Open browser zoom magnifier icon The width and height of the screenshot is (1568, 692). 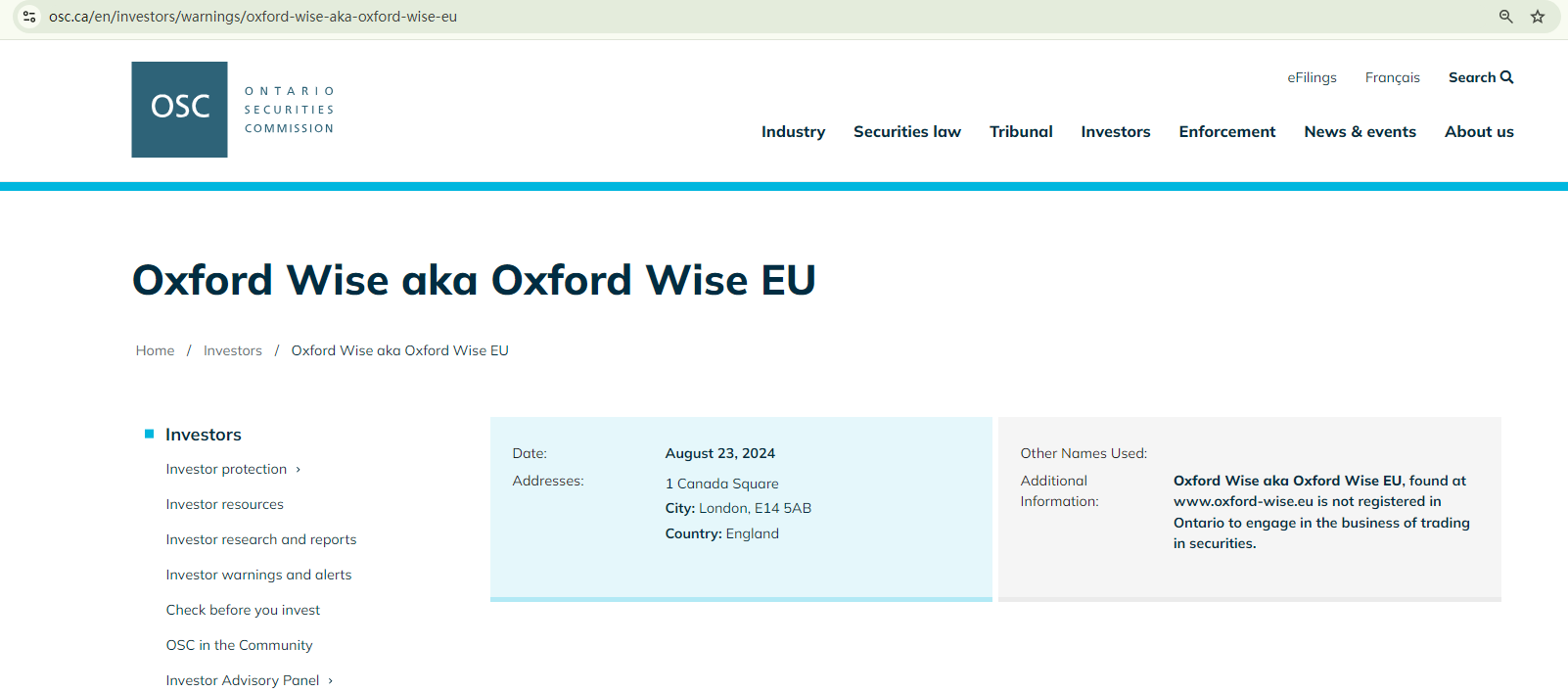coord(1506,17)
